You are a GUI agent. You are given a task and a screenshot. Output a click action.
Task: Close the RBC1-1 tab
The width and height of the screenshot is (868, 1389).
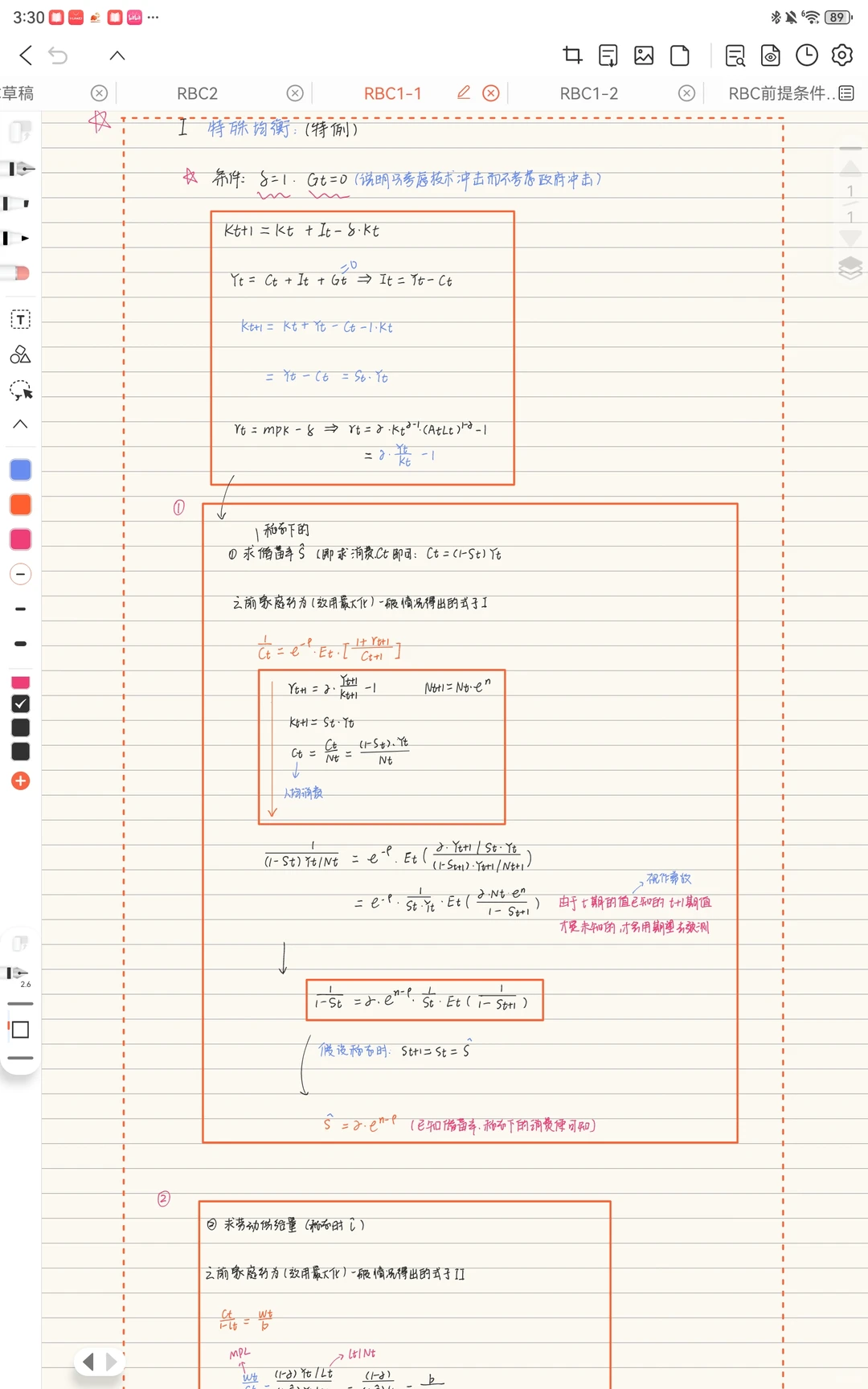coord(491,93)
